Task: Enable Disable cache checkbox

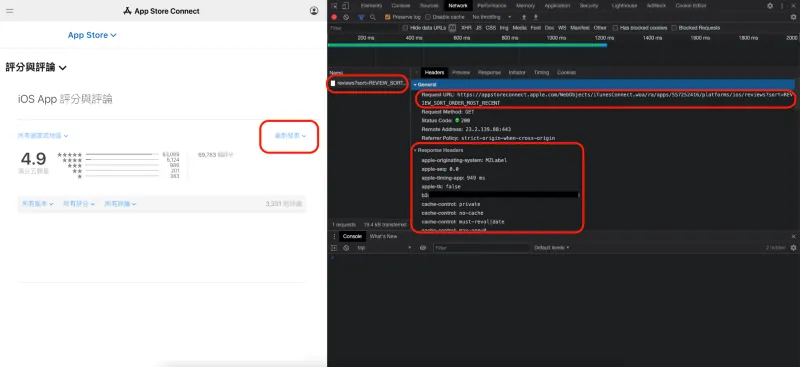Action: pyautogui.click(x=428, y=17)
